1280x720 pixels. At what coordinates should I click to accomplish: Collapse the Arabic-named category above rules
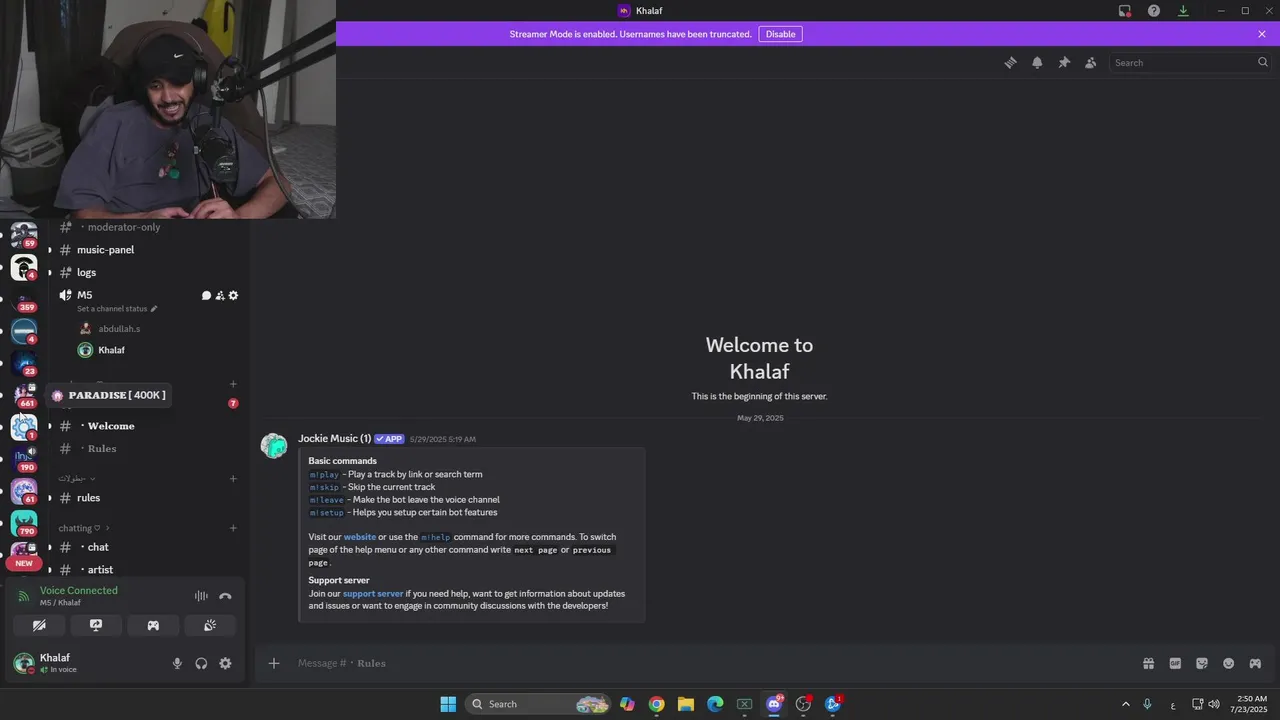tap(77, 479)
